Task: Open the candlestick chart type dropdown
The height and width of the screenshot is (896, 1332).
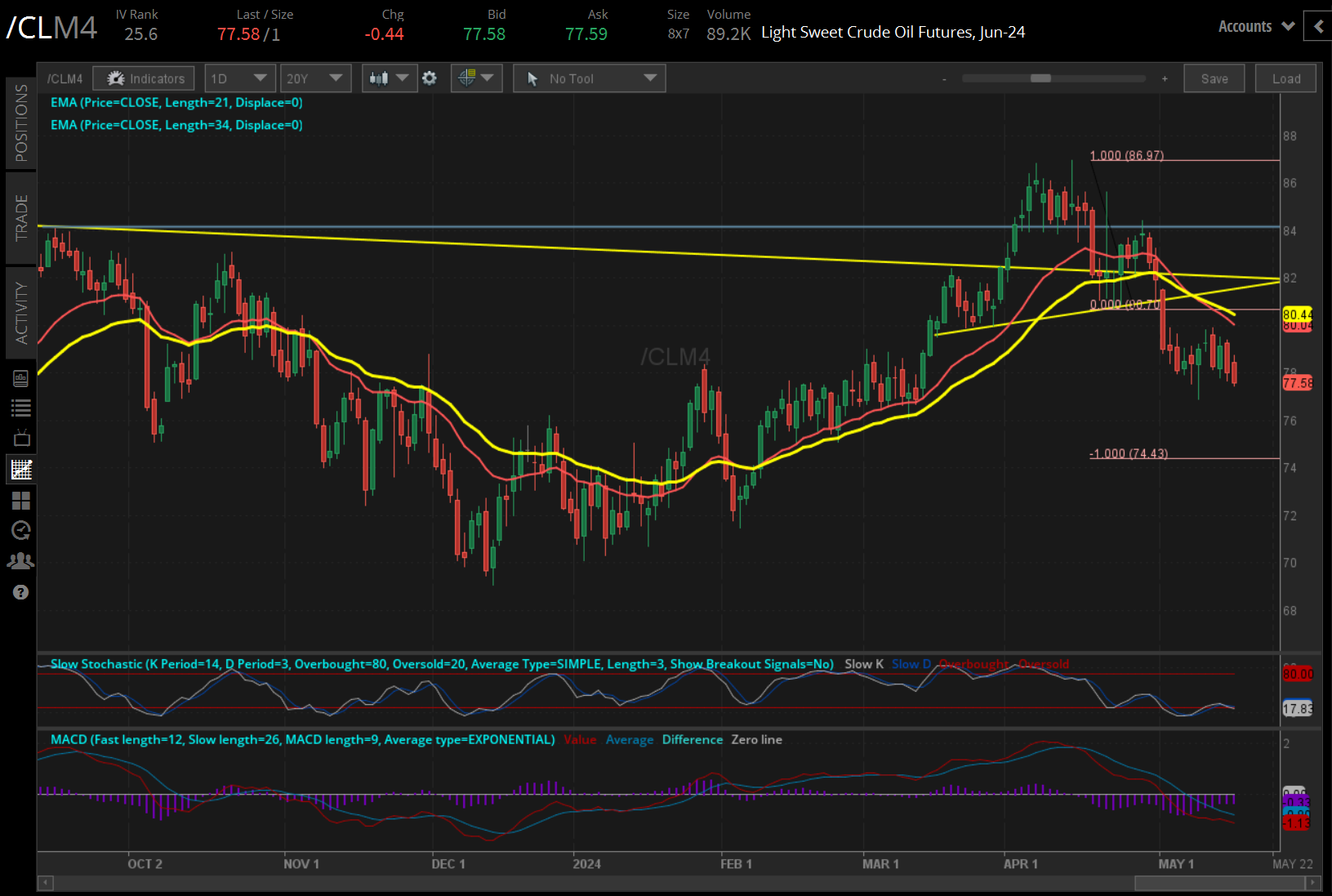Action: pos(389,78)
